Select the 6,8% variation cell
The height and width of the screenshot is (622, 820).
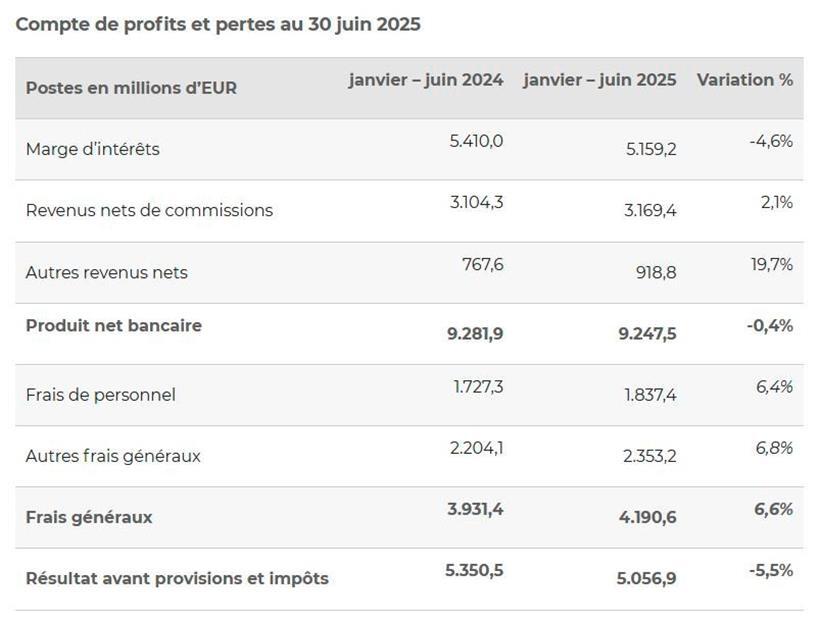coord(774,448)
